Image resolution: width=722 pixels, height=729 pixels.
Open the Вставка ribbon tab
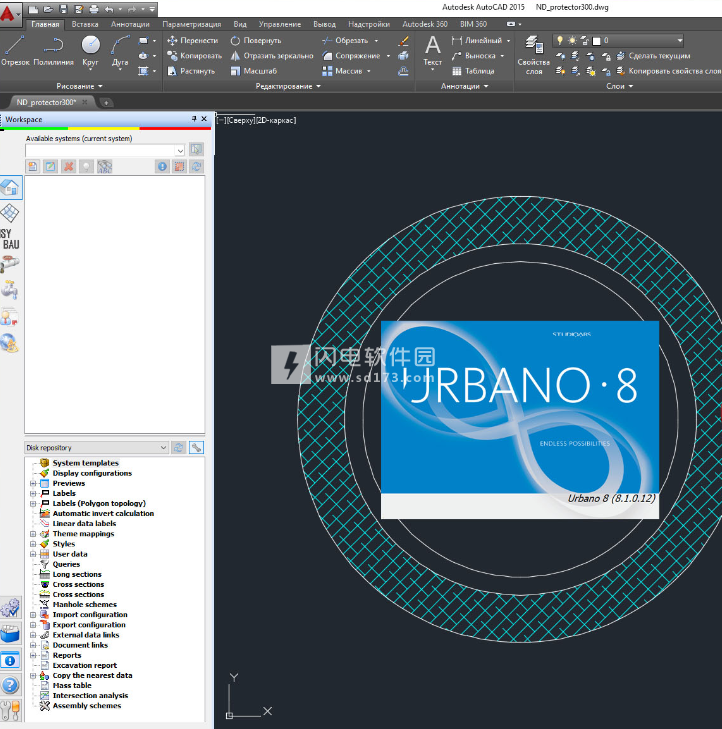click(85, 24)
